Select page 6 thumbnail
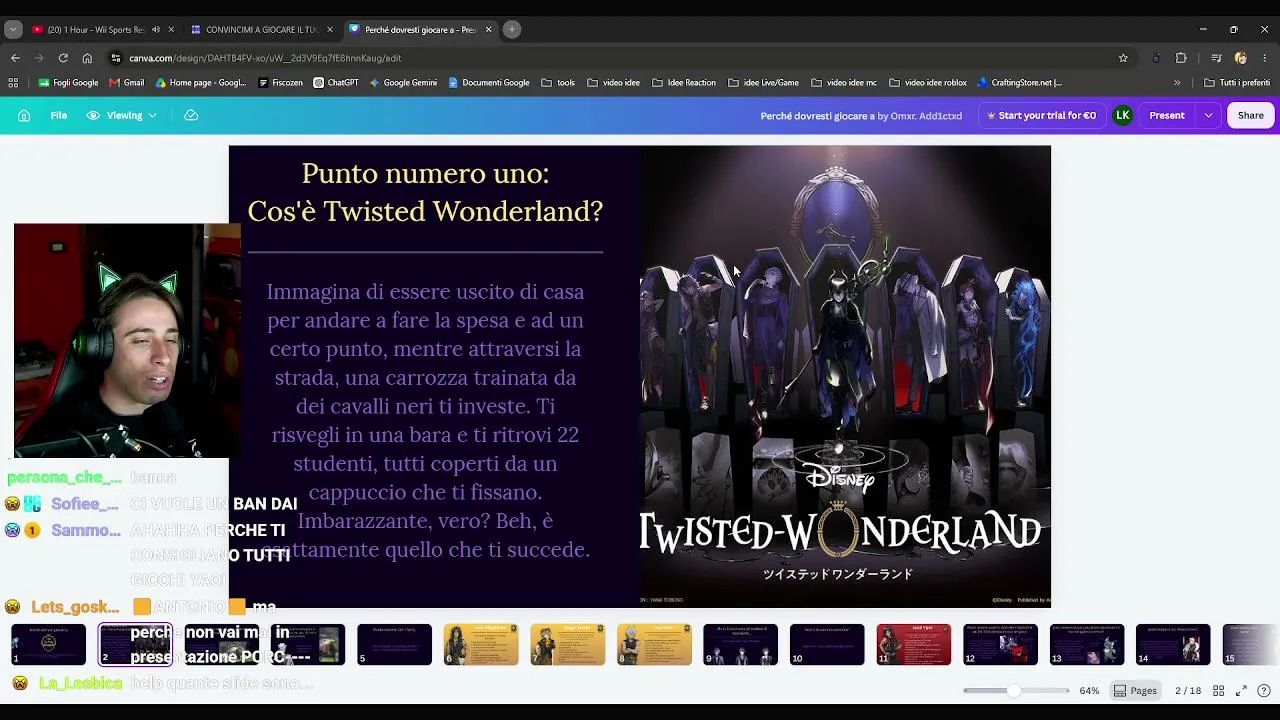The width and height of the screenshot is (1280, 720). click(x=481, y=645)
